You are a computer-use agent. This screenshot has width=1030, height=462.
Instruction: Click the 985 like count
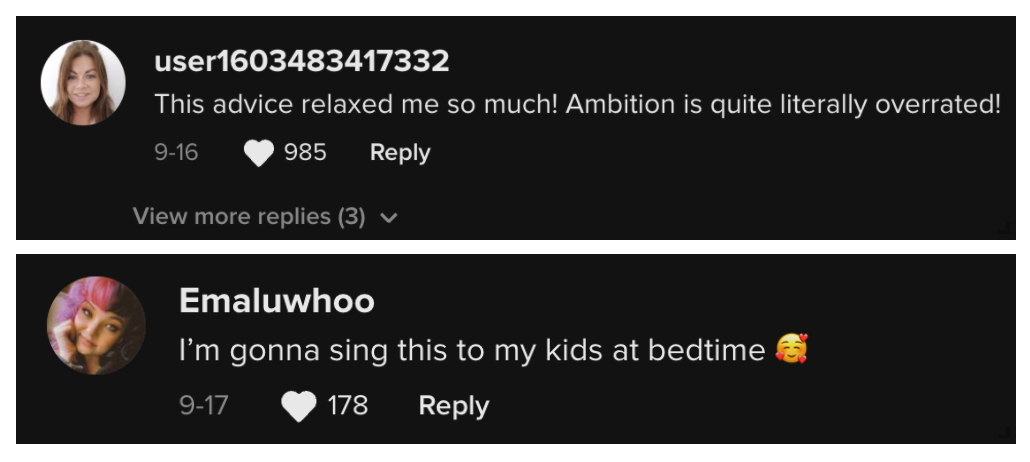305,153
